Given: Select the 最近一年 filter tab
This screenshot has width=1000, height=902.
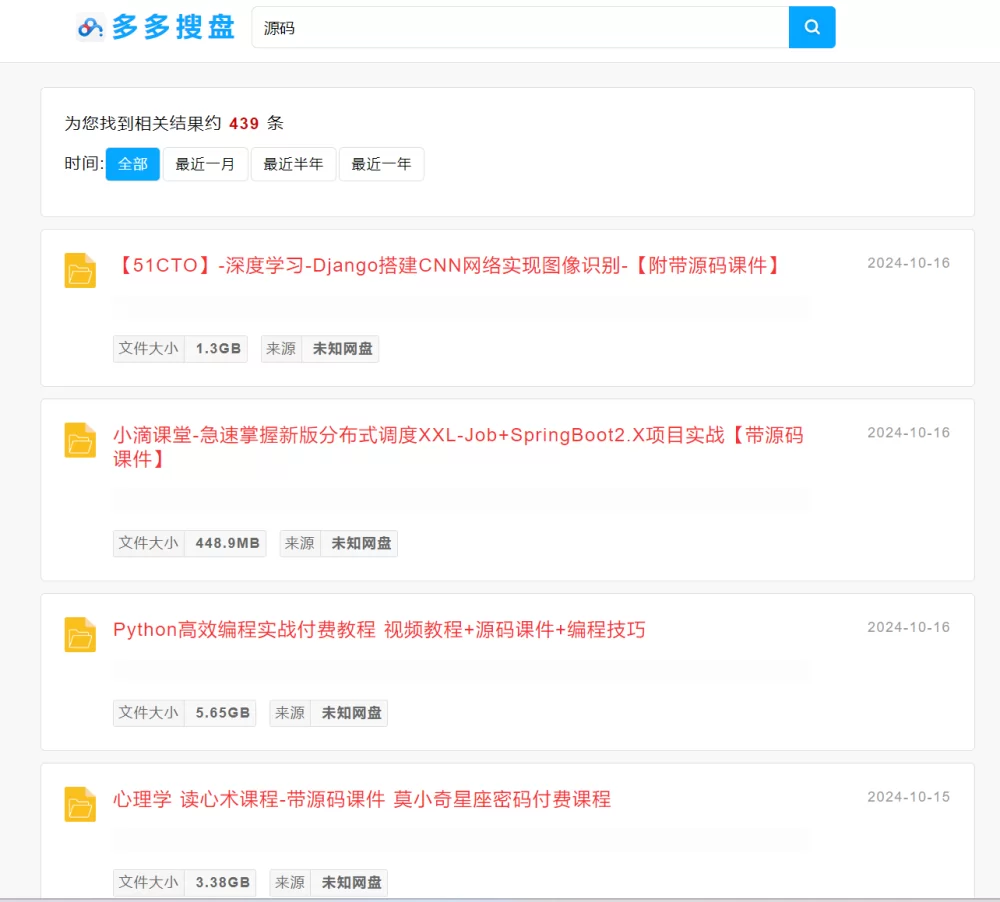Looking at the screenshot, I should [x=381, y=164].
